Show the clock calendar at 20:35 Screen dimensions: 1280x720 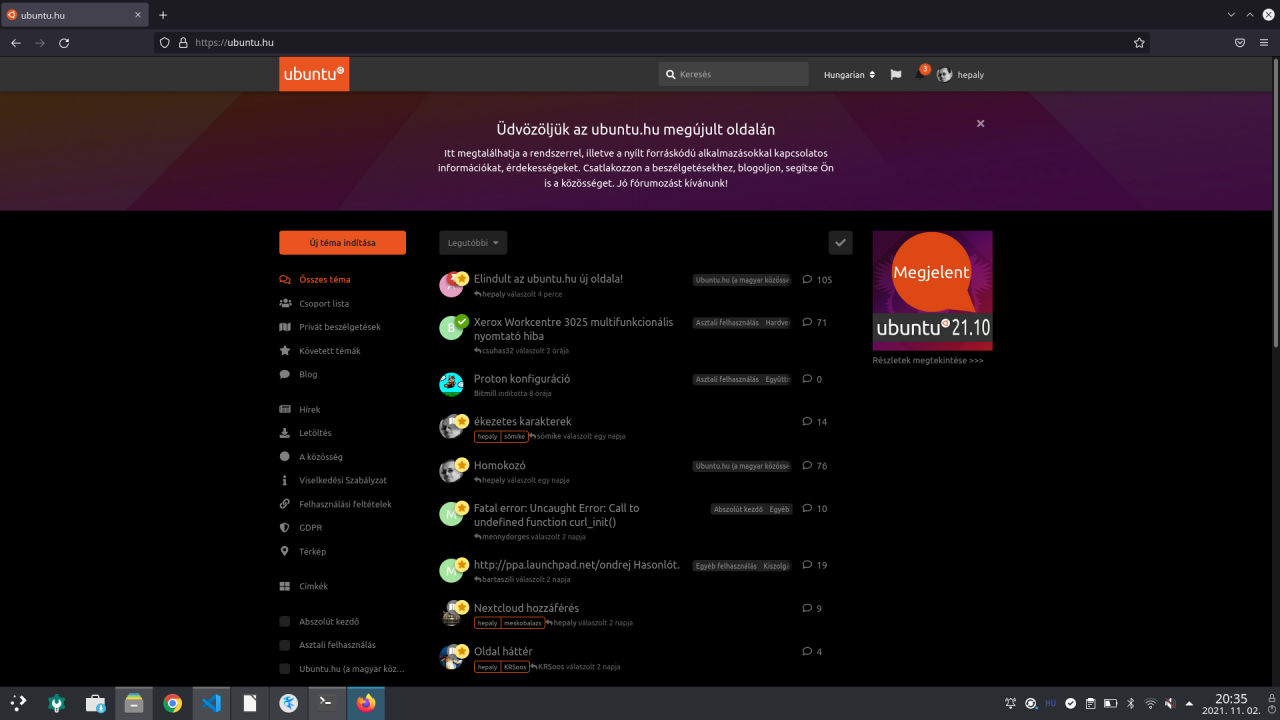pyautogui.click(x=1231, y=704)
